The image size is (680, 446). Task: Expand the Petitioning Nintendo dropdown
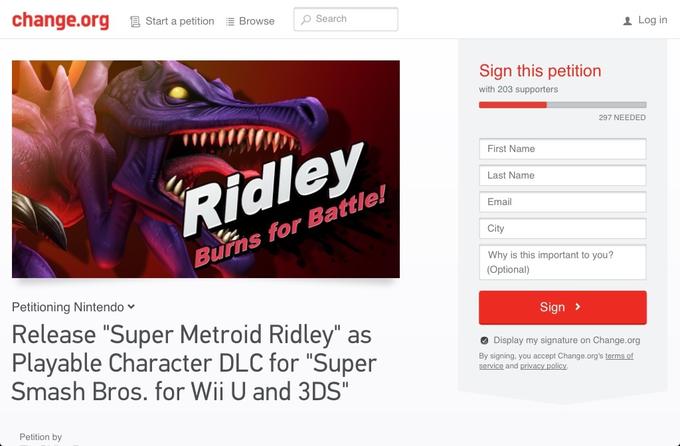(131, 307)
